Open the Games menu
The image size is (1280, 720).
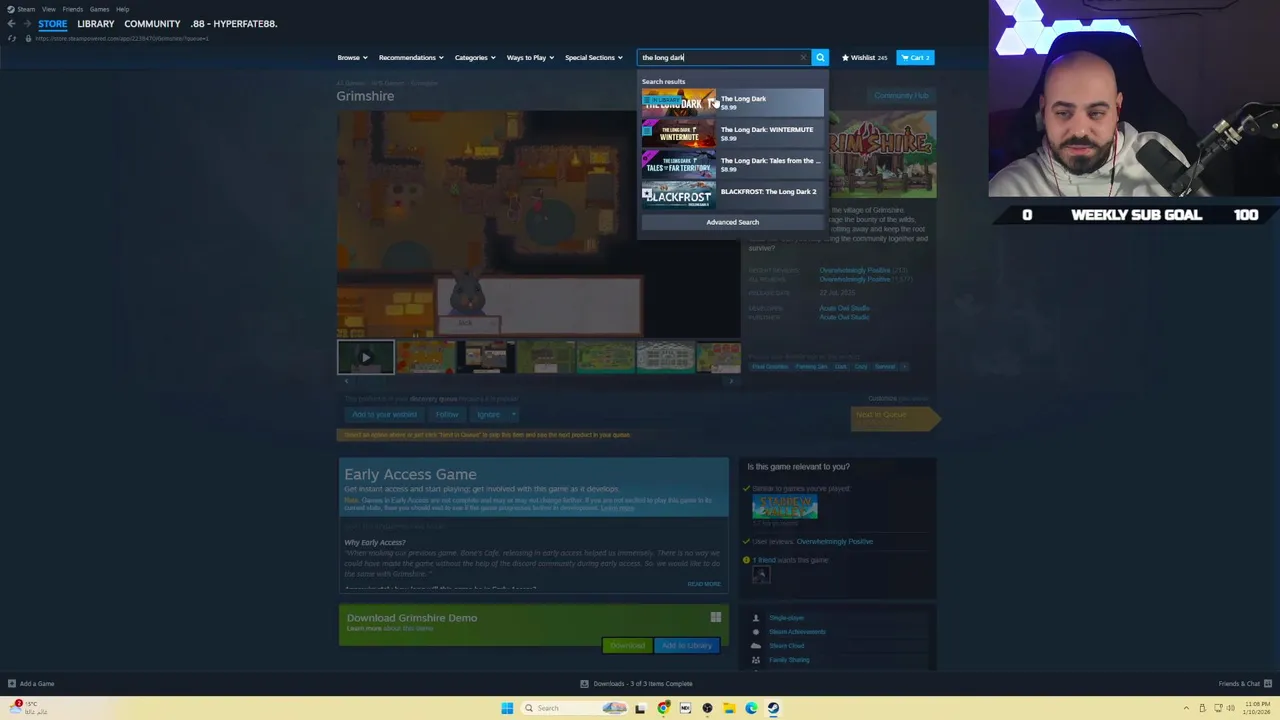(99, 9)
